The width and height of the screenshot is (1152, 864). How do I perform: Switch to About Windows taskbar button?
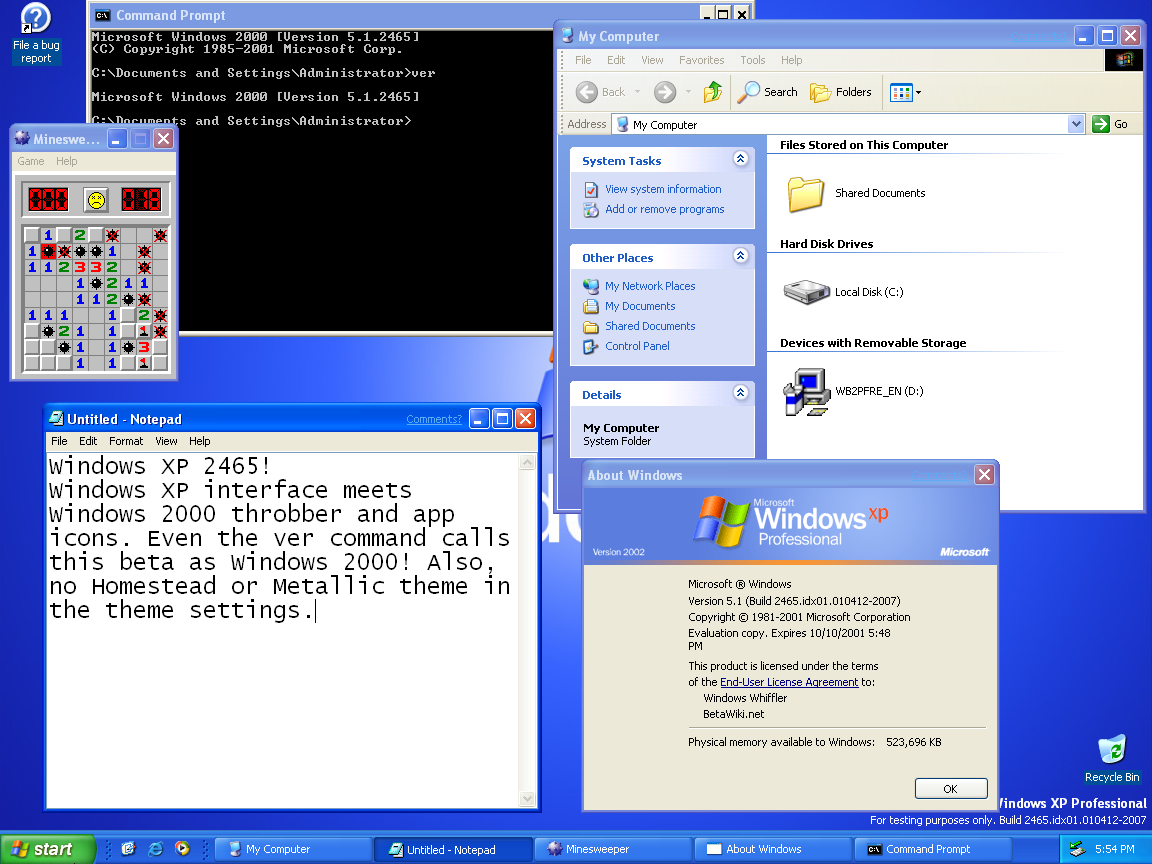click(773, 849)
